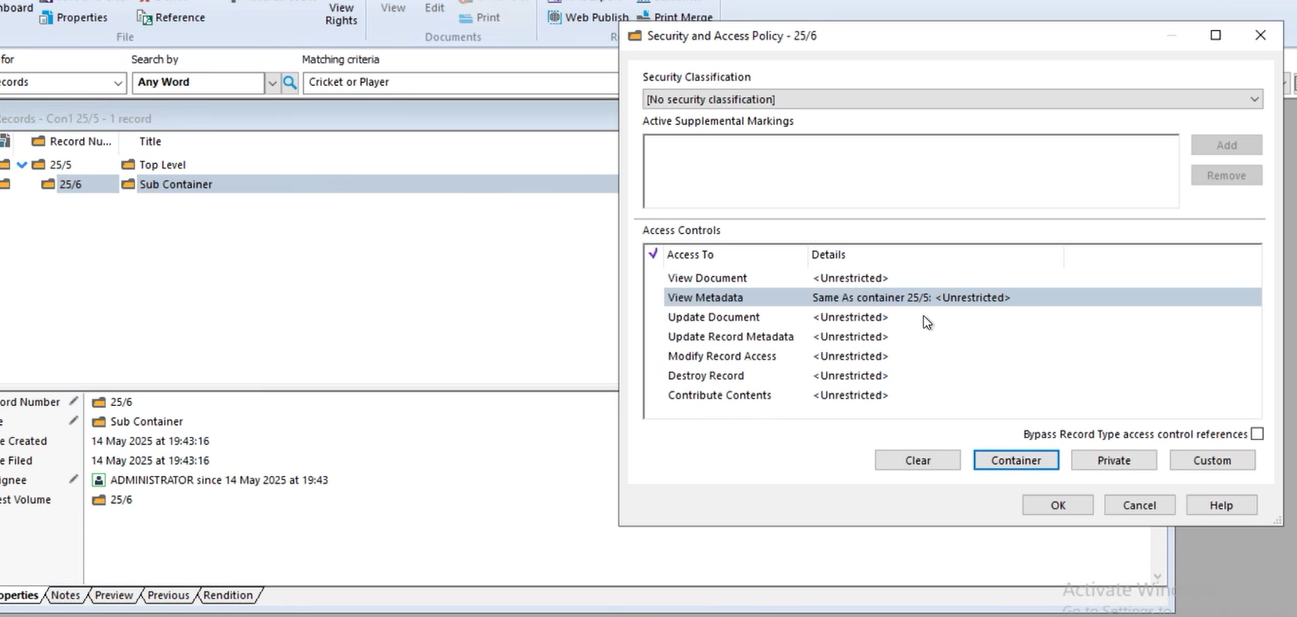Viewport: 1297px width, 617px height.
Task: Click the folder icon beside record 25/5
Action: click(x=38, y=165)
